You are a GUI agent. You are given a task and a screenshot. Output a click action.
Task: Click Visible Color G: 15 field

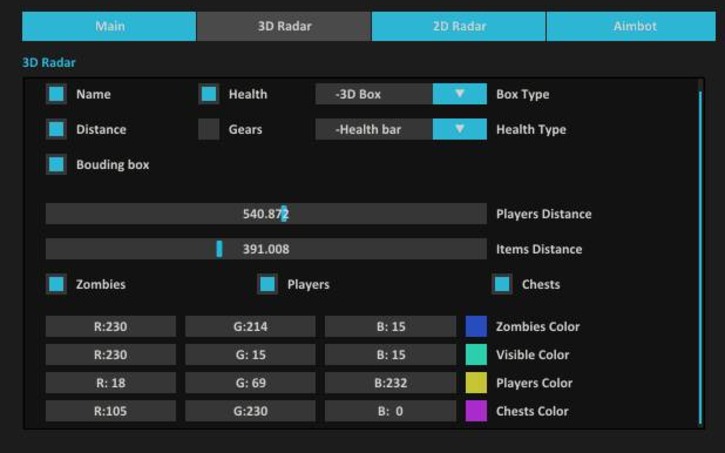250,355
